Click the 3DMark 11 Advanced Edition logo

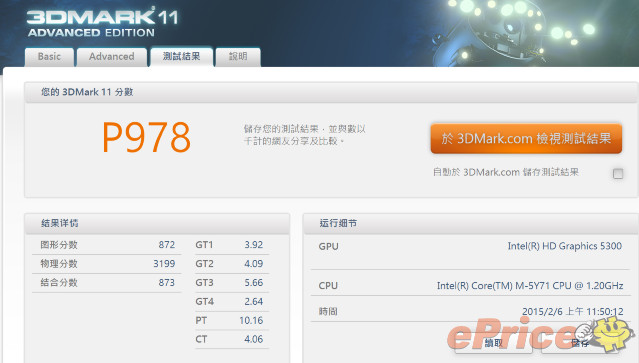click(102, 23)
